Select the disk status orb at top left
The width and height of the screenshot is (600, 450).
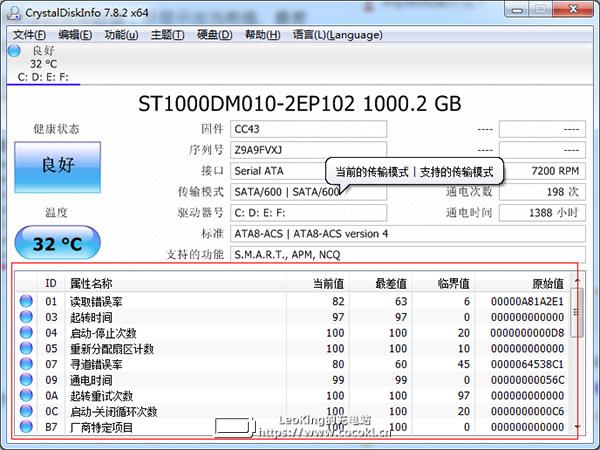(14, 51)
